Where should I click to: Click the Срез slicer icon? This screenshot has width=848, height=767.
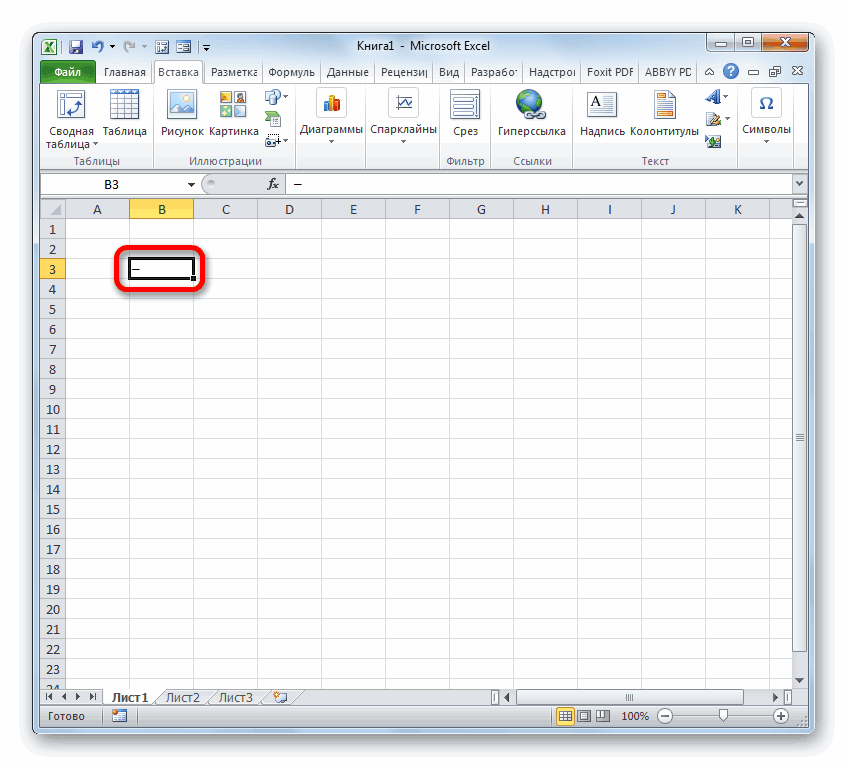click(465, 105)
